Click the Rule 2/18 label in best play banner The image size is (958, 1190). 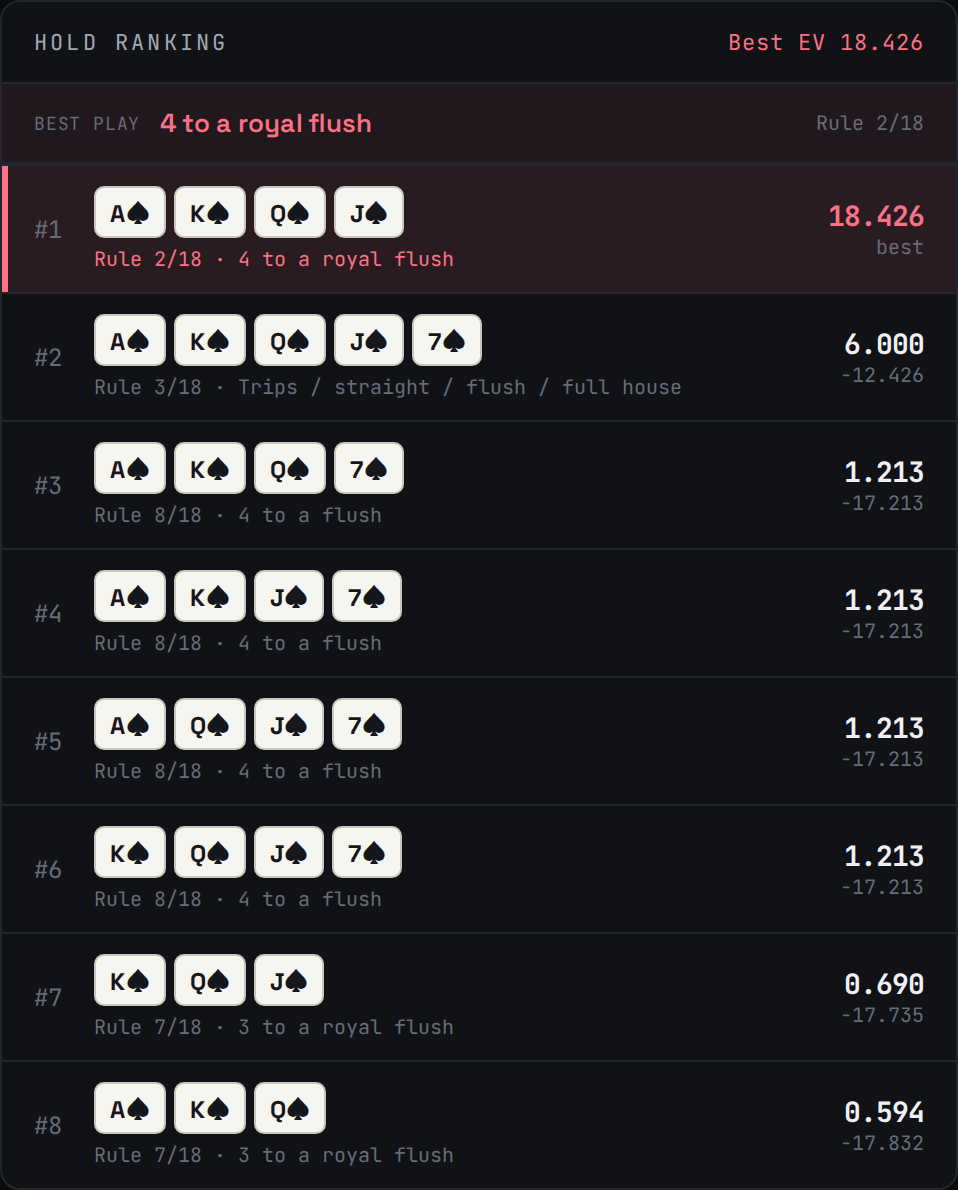[869, 123]
